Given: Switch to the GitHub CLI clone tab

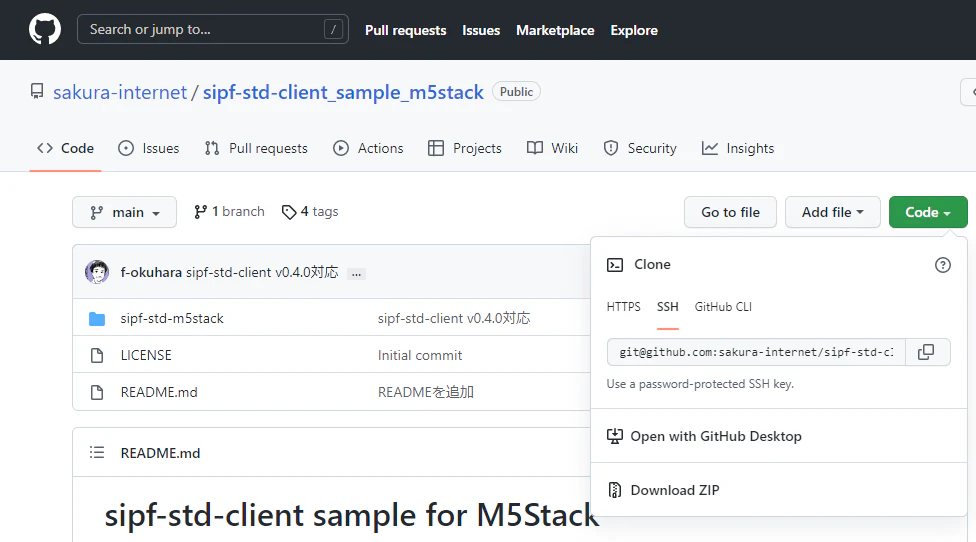Looking at the screenshot, I should [723, 307].
